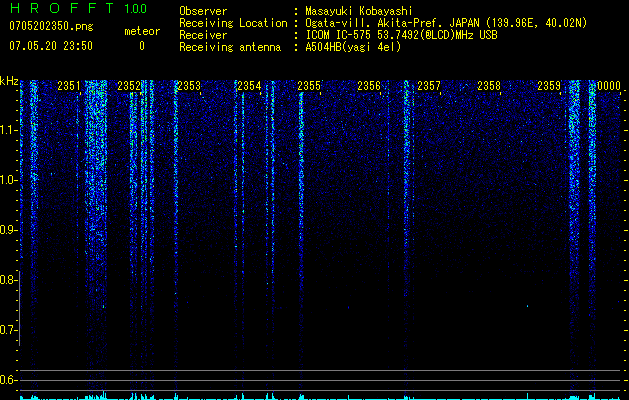The image size is (629, 400).
Task: Click the 1.1 frequency axis label
Action: tap(9, 131)
